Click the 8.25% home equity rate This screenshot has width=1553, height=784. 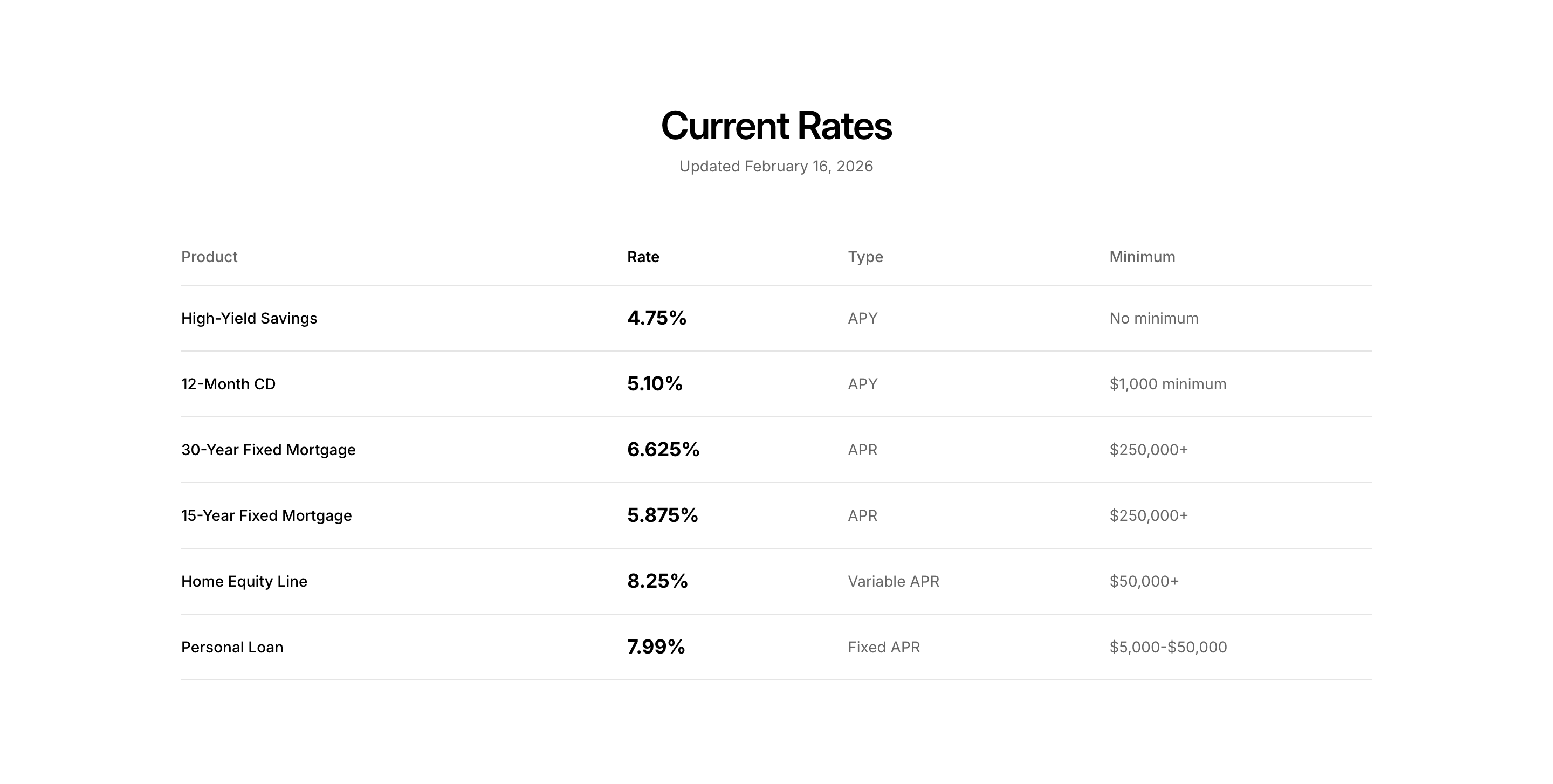point(657,580)
